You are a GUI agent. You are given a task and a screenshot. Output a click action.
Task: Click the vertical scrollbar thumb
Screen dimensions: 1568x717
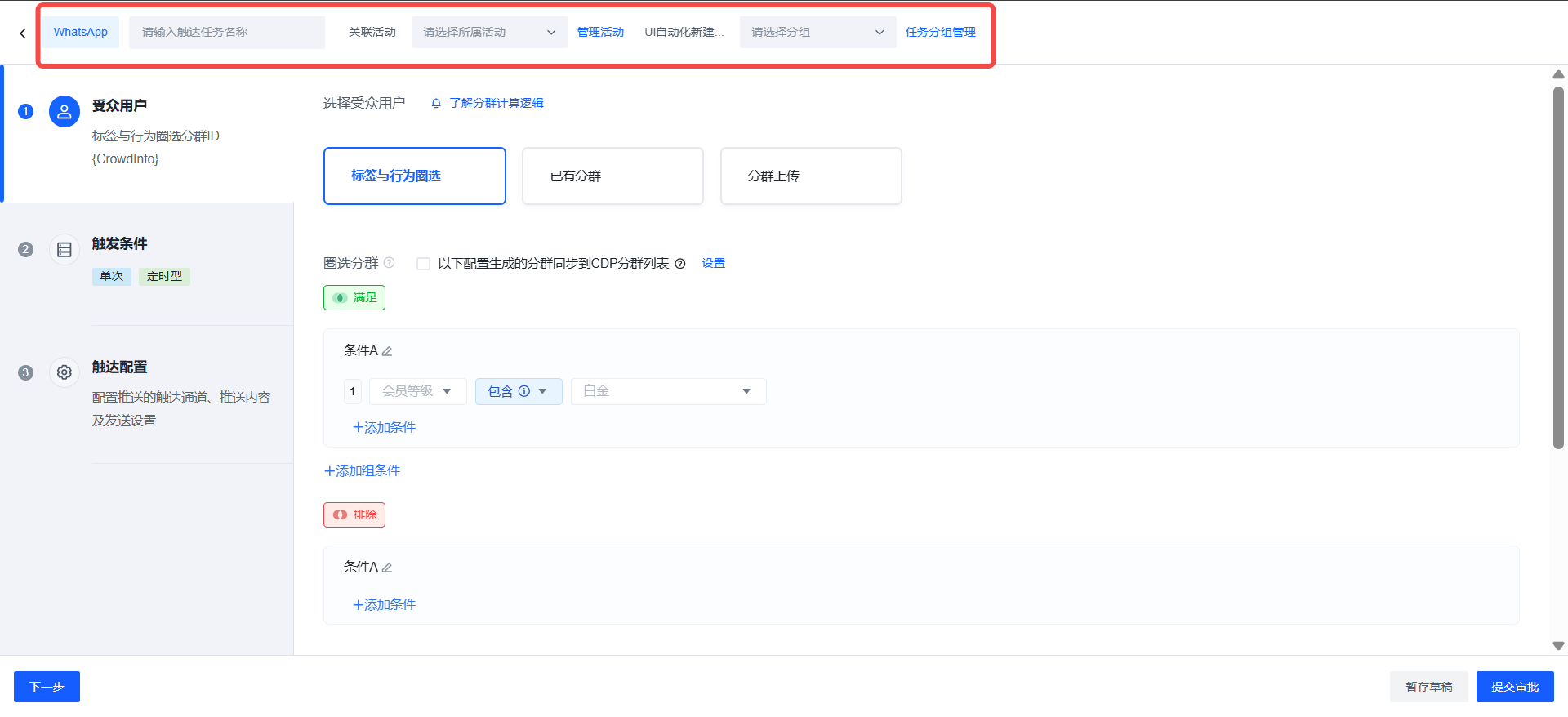1558,269
